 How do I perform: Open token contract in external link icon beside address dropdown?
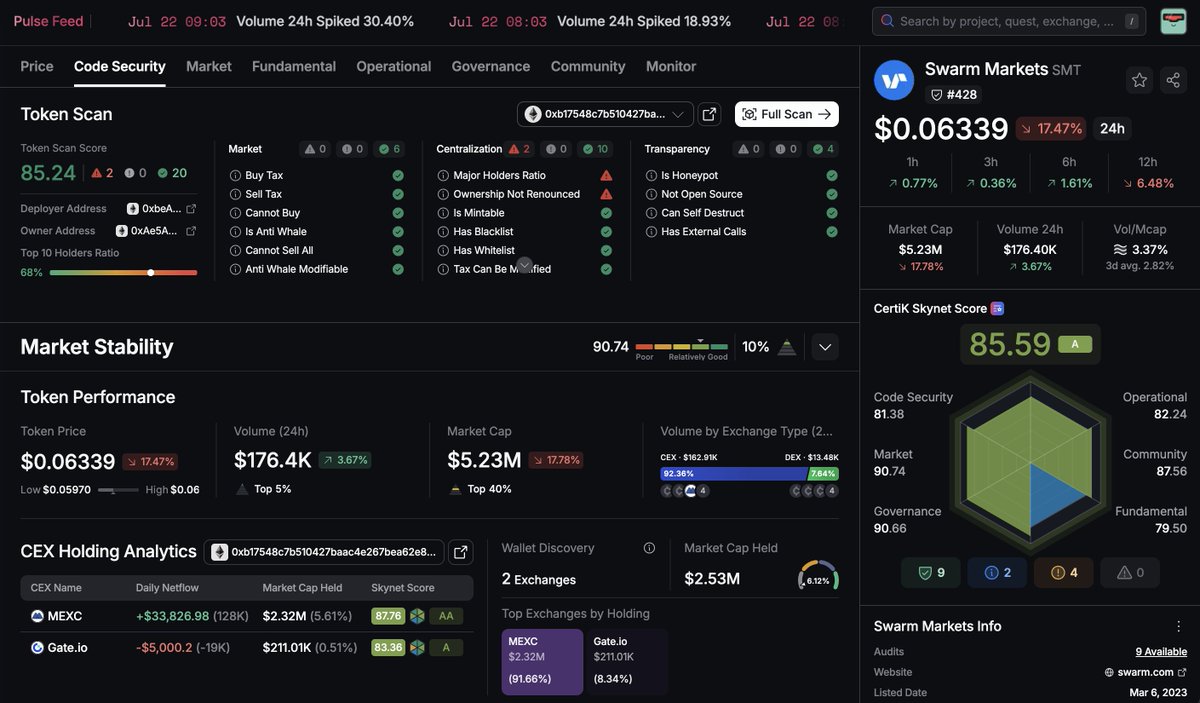point(710,114)
